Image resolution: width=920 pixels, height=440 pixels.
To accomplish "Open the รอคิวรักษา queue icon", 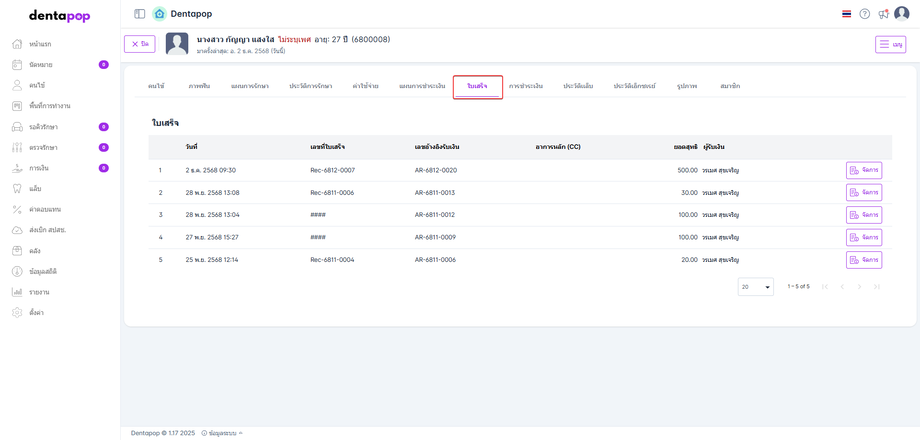I will coord(17,127).
